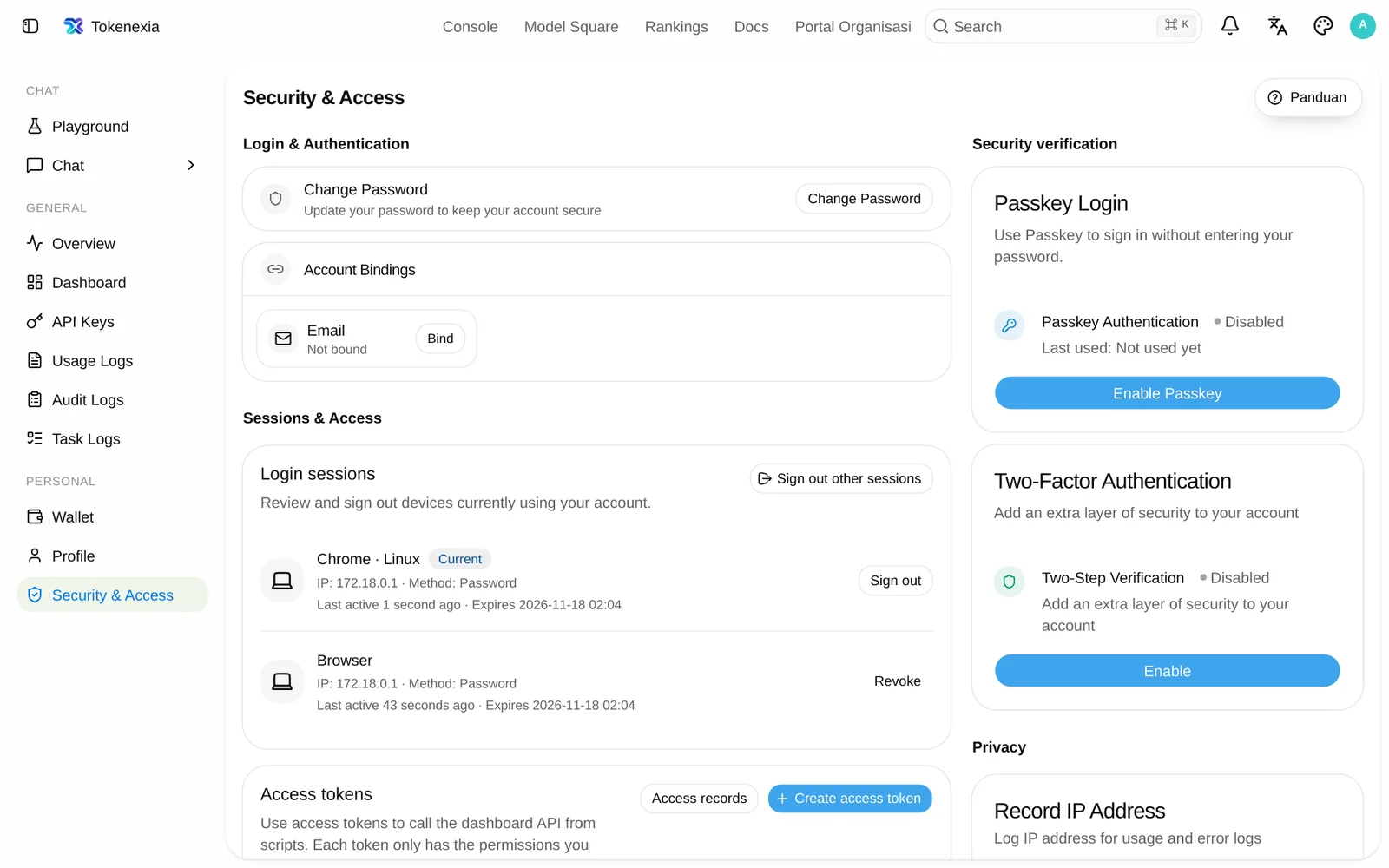Click the Change Password button
The image size is (1389, 868).
(x=864, y=199)
